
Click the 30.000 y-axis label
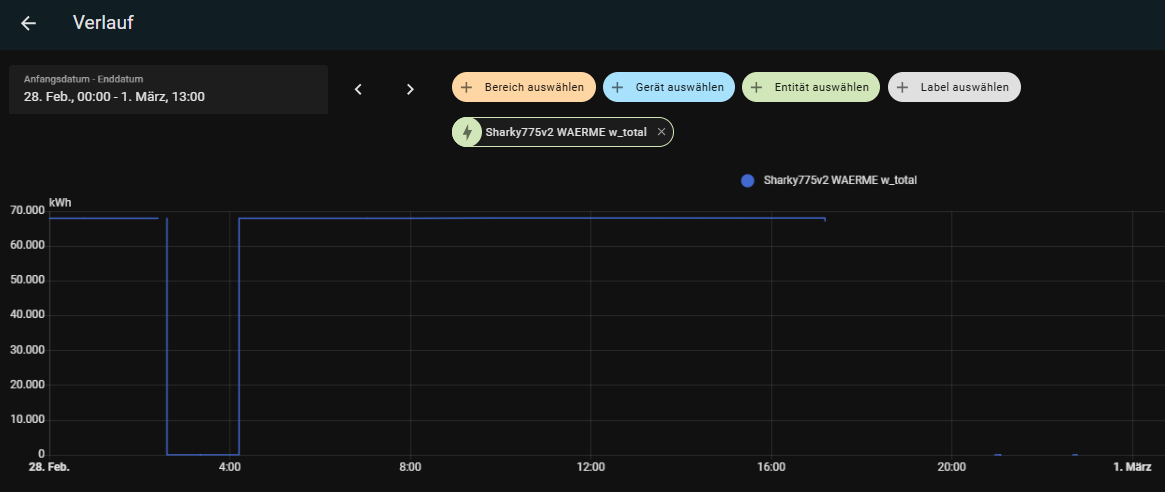coord(27,350)
